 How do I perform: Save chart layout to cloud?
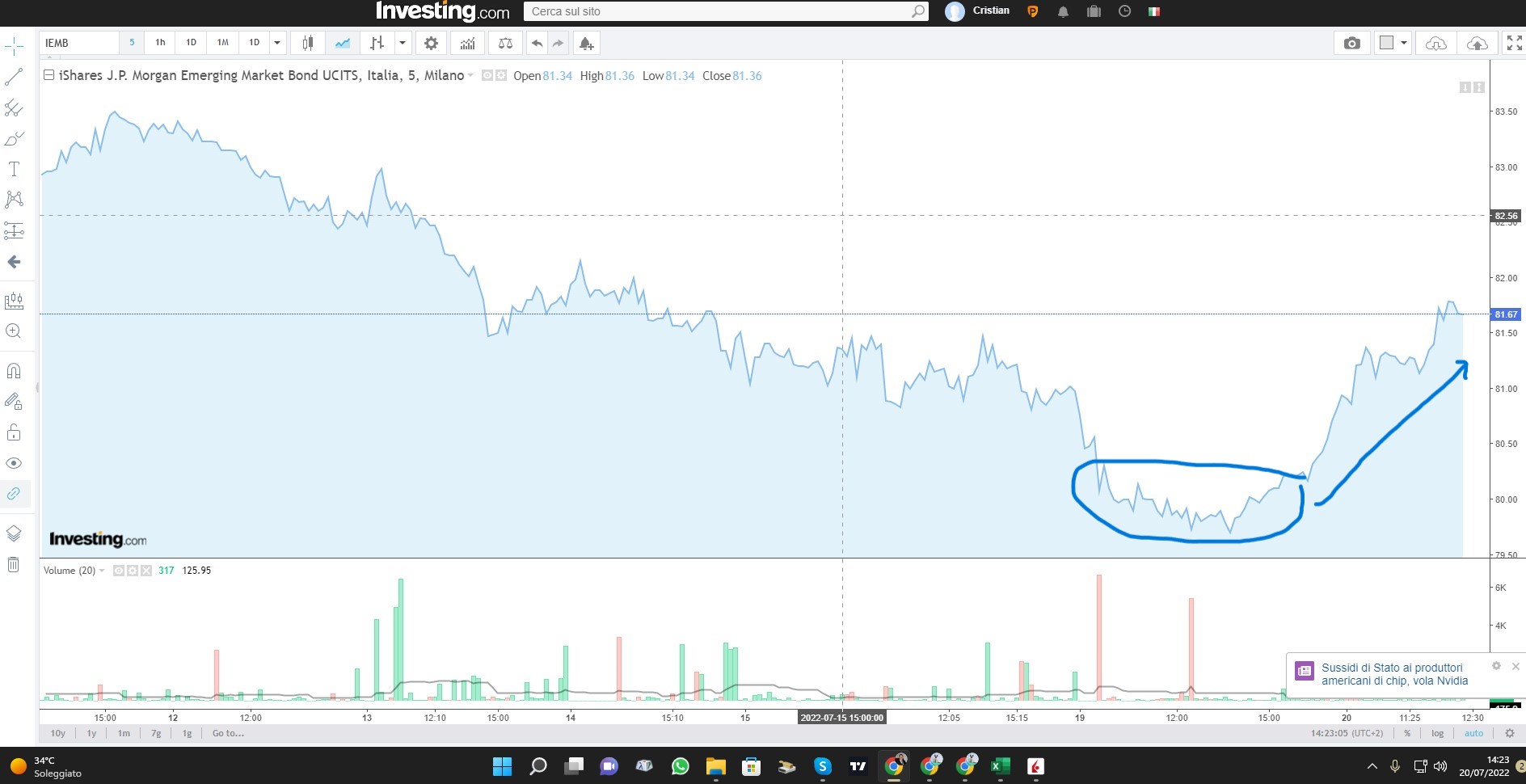tap(1477, 43)
